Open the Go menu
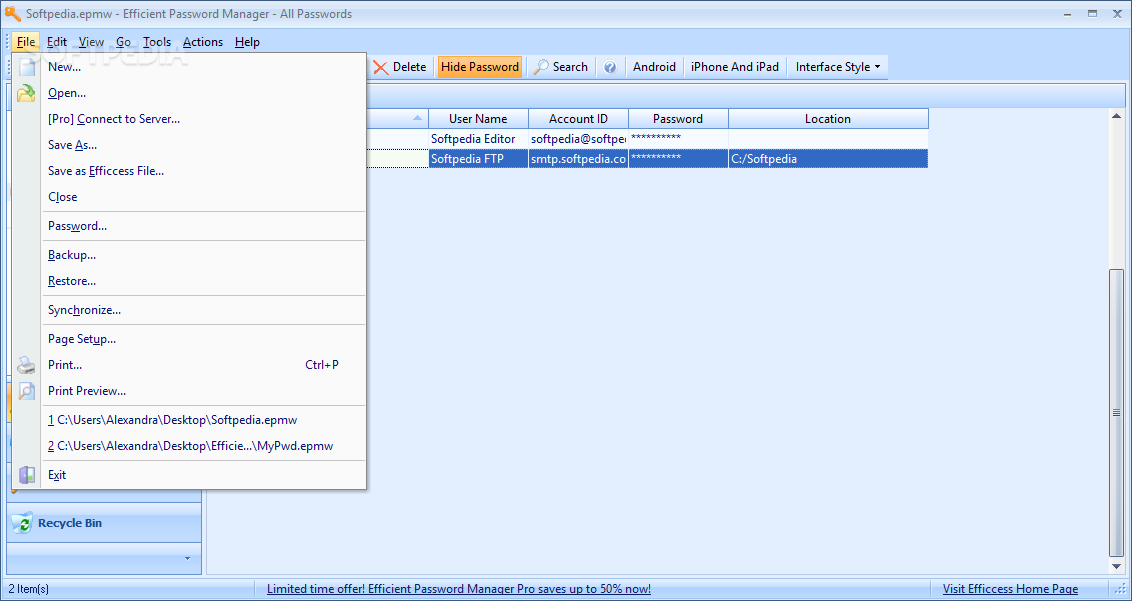1132x601 pixels. 123,42
